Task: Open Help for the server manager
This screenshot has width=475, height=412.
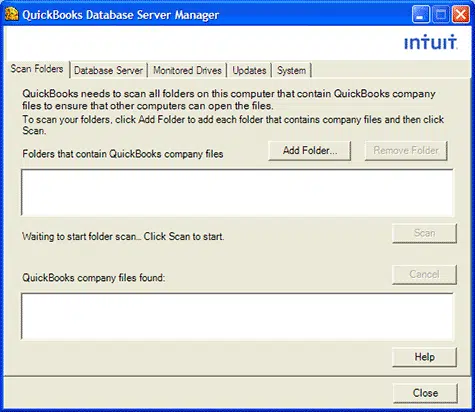Action: point(424,357)
